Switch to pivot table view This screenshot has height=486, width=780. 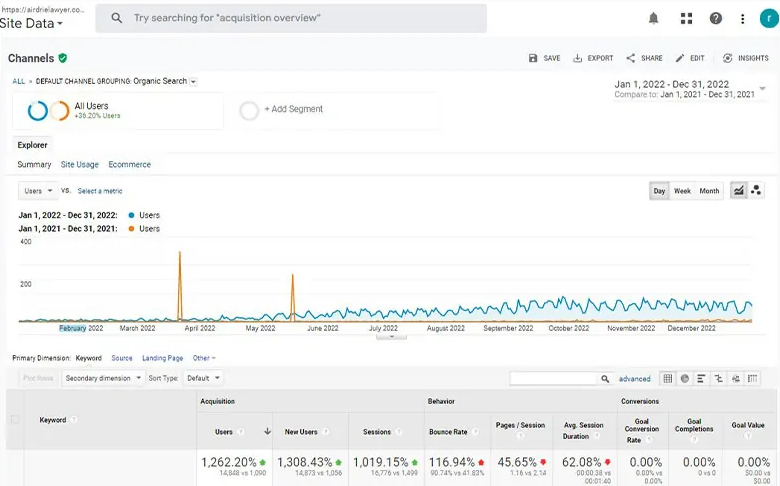(x=752, y=379)
